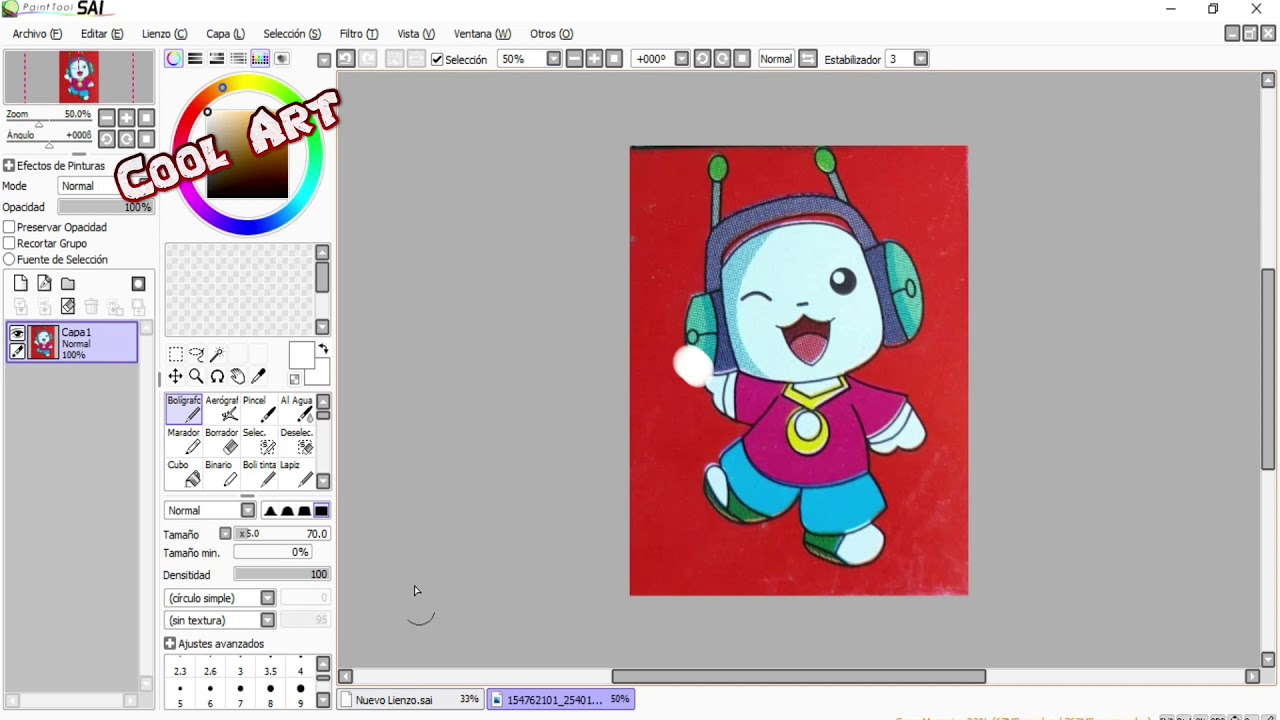Select the Binario binary pen tool
This screenshot has width=1280, height=720.
(222, 473)
